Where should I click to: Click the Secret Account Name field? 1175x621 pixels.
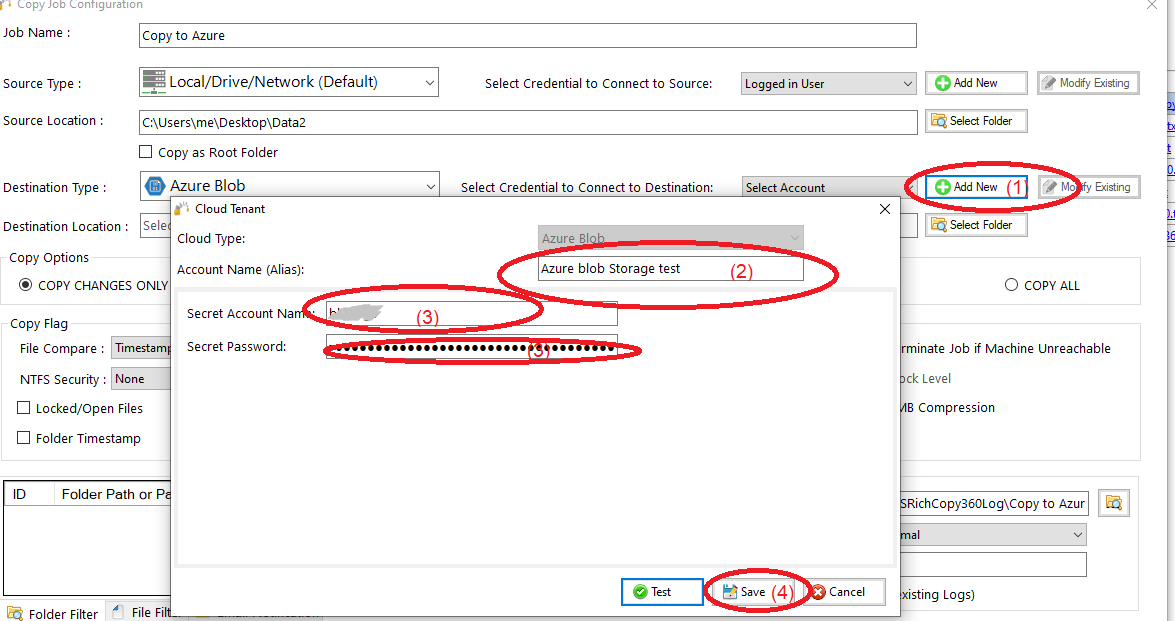tap(471, 313)
